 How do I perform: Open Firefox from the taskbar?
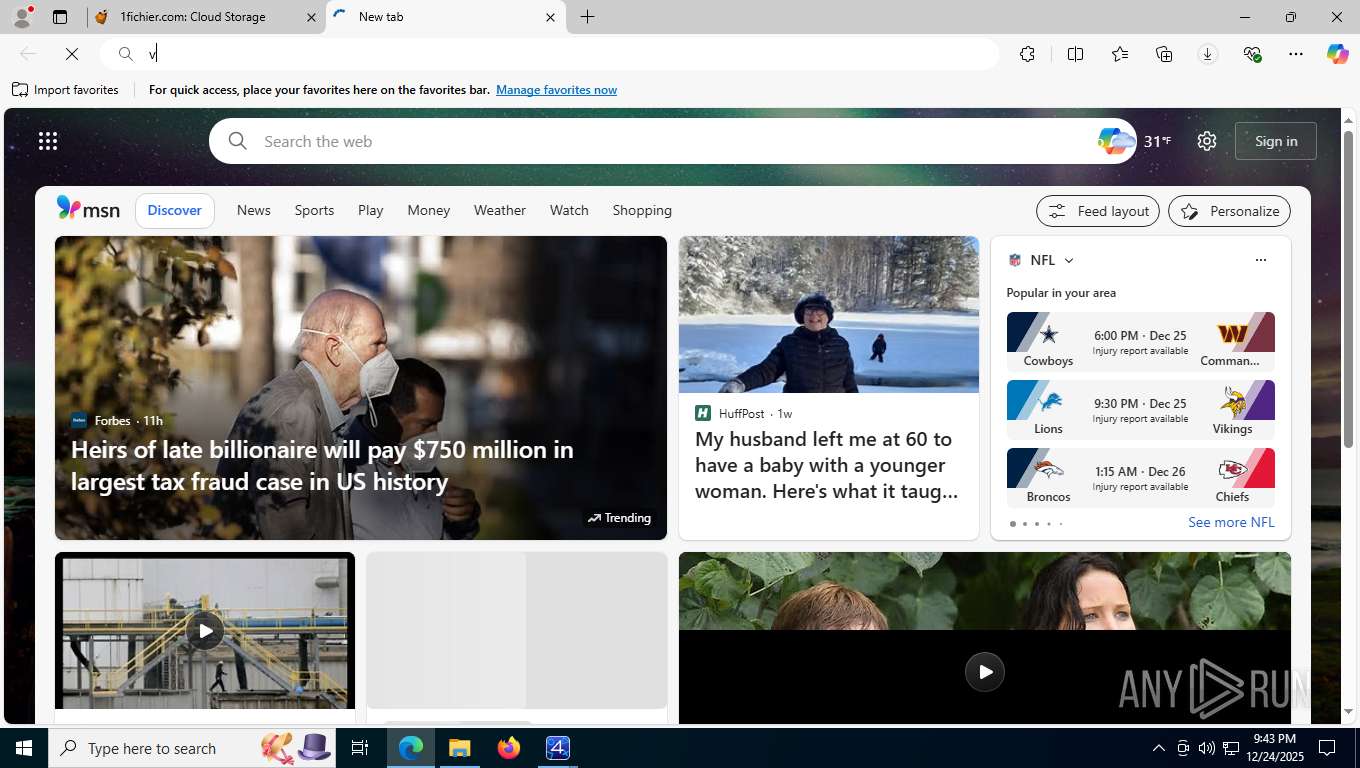[509, 748]
